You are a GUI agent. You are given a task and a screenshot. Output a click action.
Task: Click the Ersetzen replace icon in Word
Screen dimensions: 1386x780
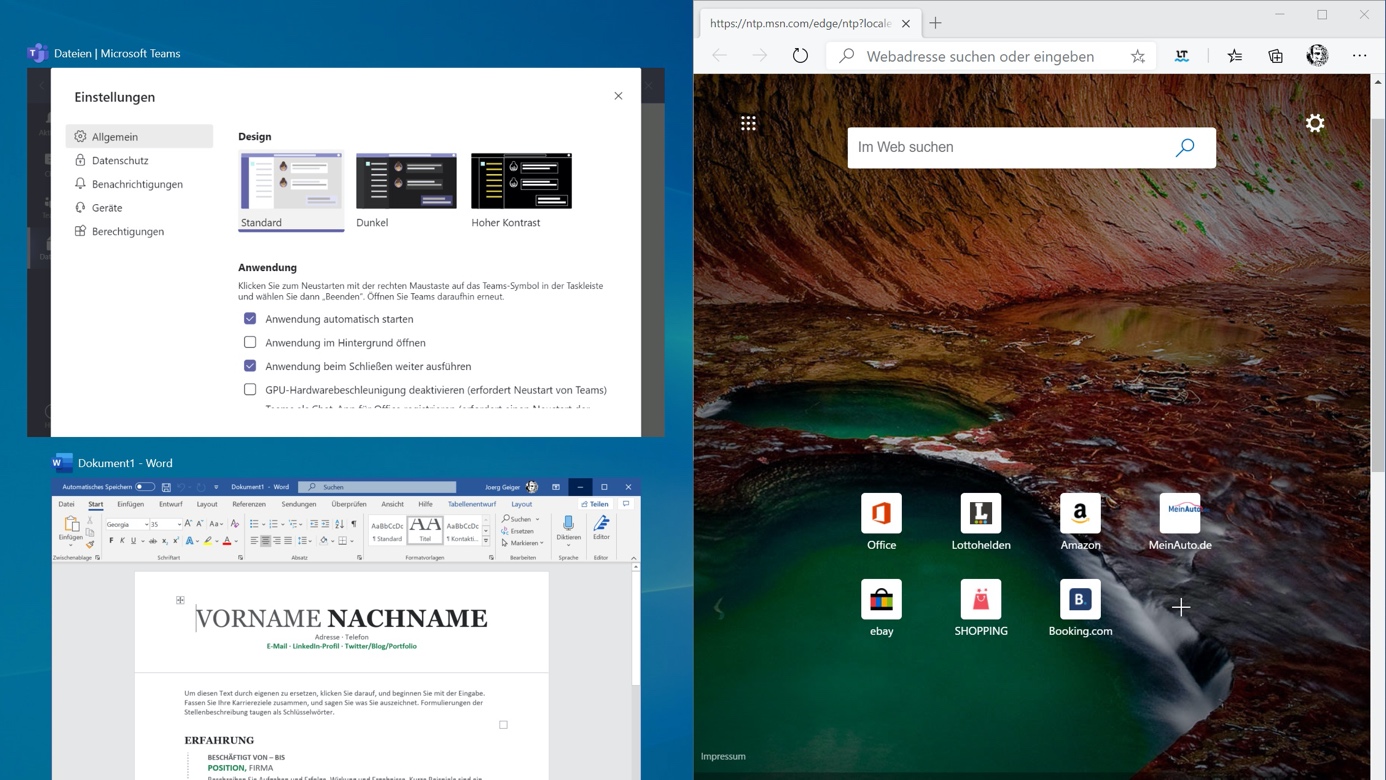pos(505,531)
